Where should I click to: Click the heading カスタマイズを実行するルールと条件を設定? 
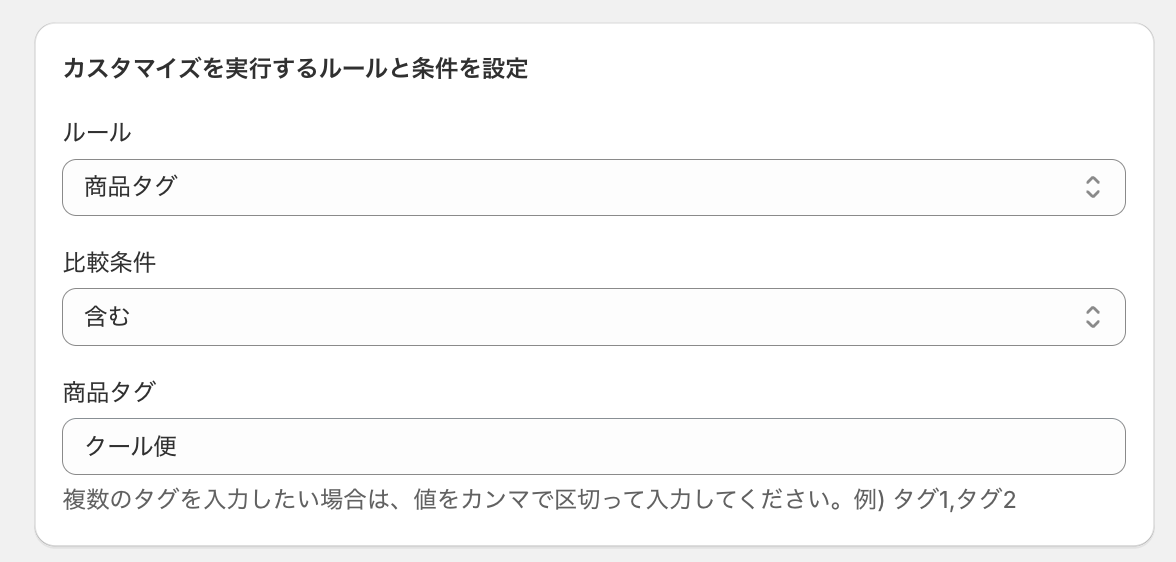click(x=295, y=69)
